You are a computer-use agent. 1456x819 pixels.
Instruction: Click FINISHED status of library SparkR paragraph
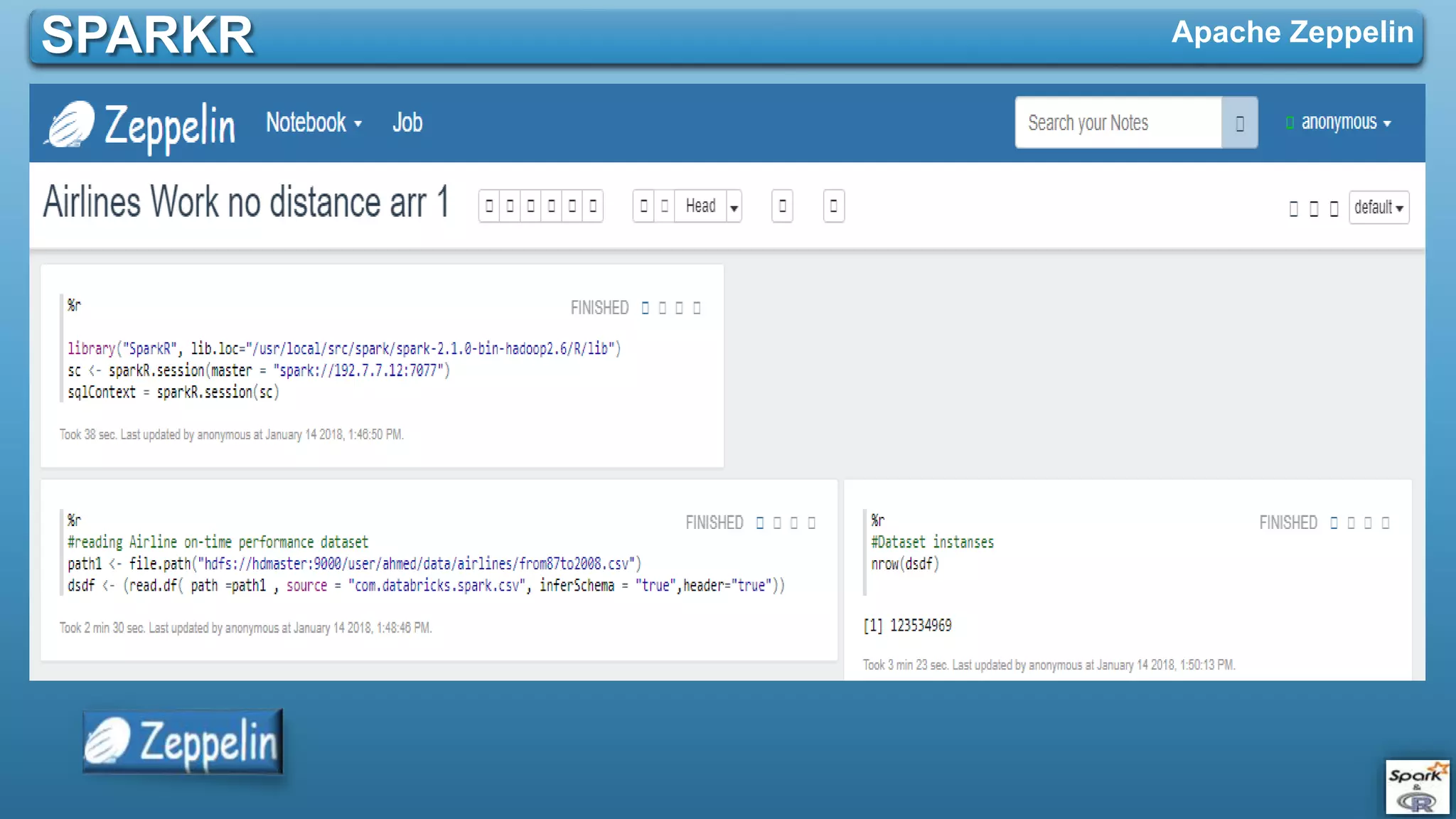point(600,308)
